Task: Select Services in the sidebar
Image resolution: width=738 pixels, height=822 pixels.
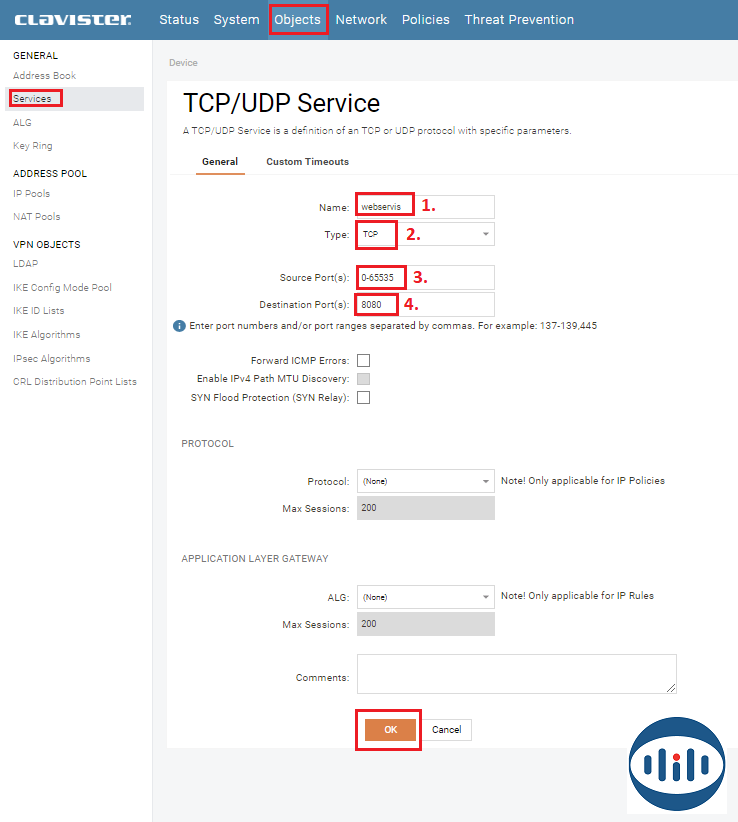Action: point(35,98)
